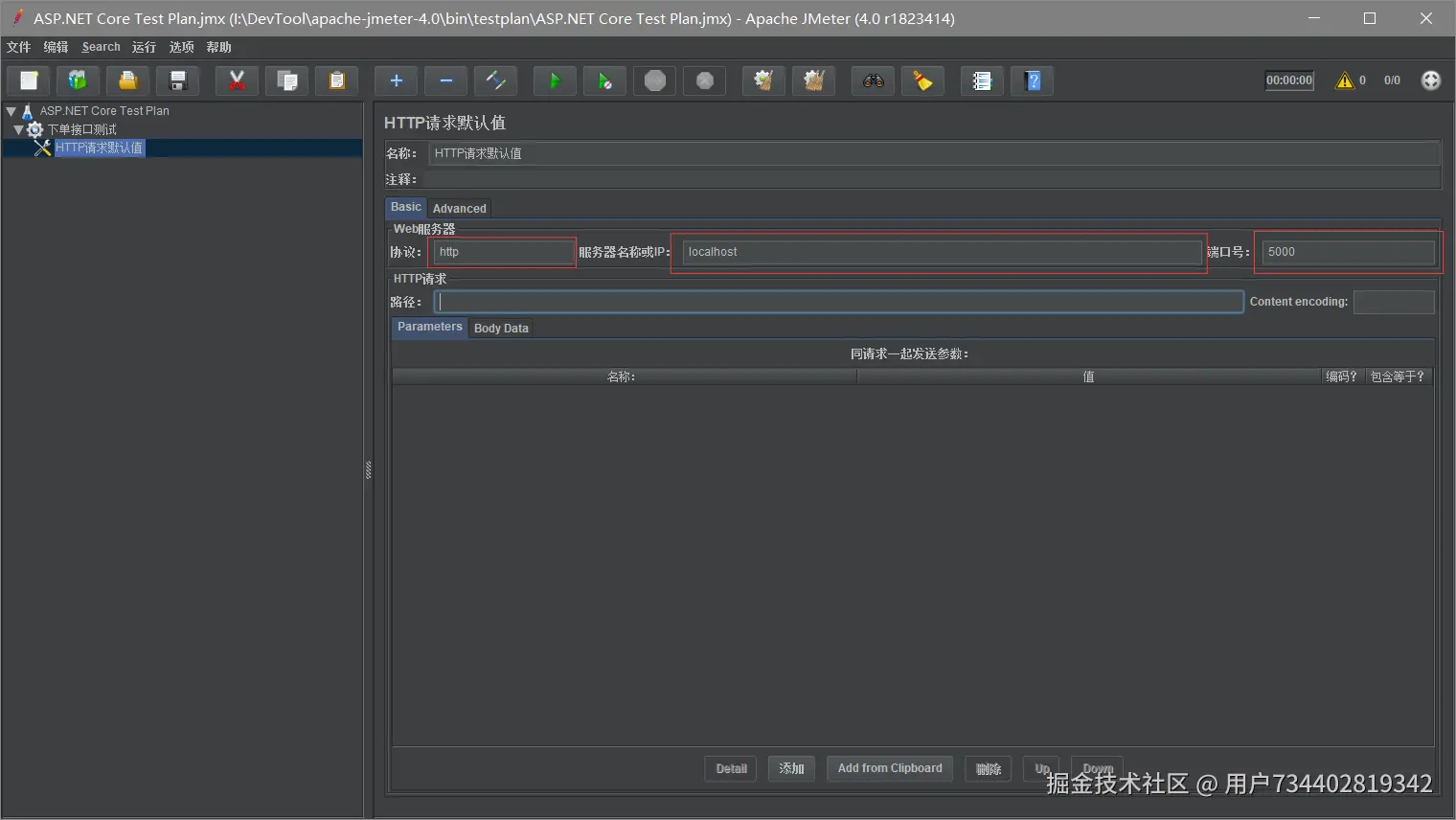Viewport: 1456px width, 820px height.
Task: Click the Stop test icon
Action: 654,81
